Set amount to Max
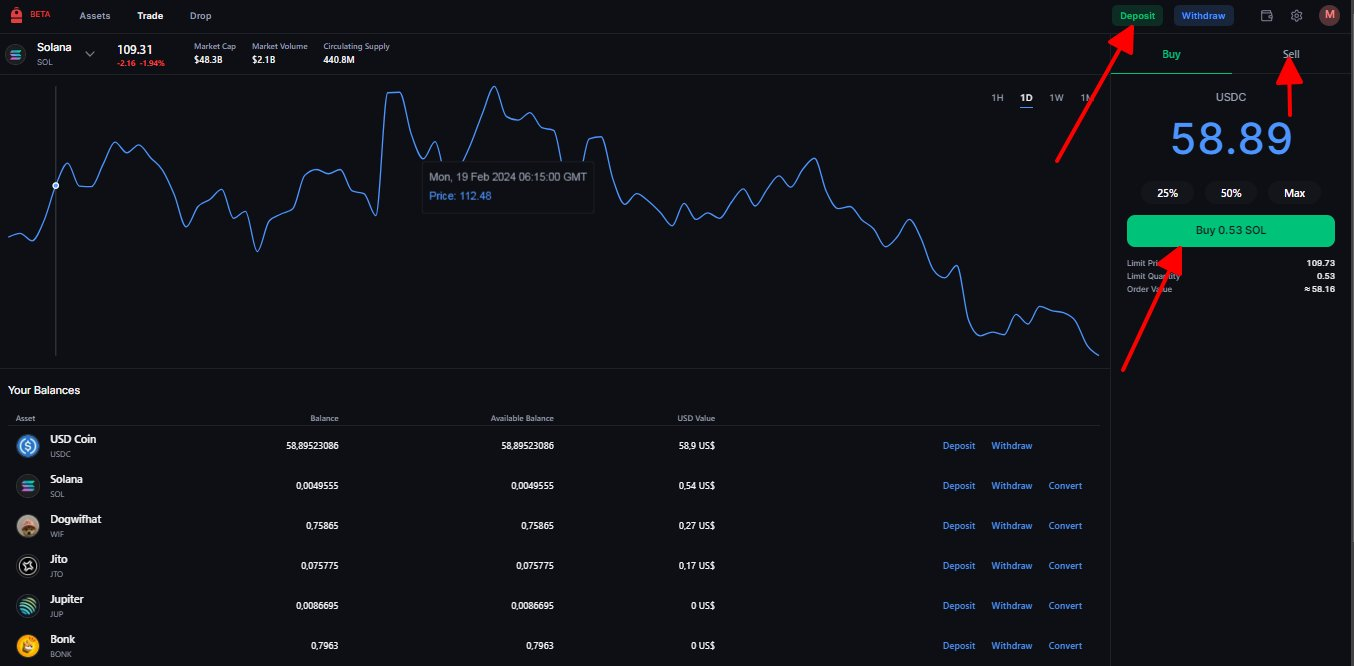1354x666 pixels. pyautogui.click(x=1294, y=193)
